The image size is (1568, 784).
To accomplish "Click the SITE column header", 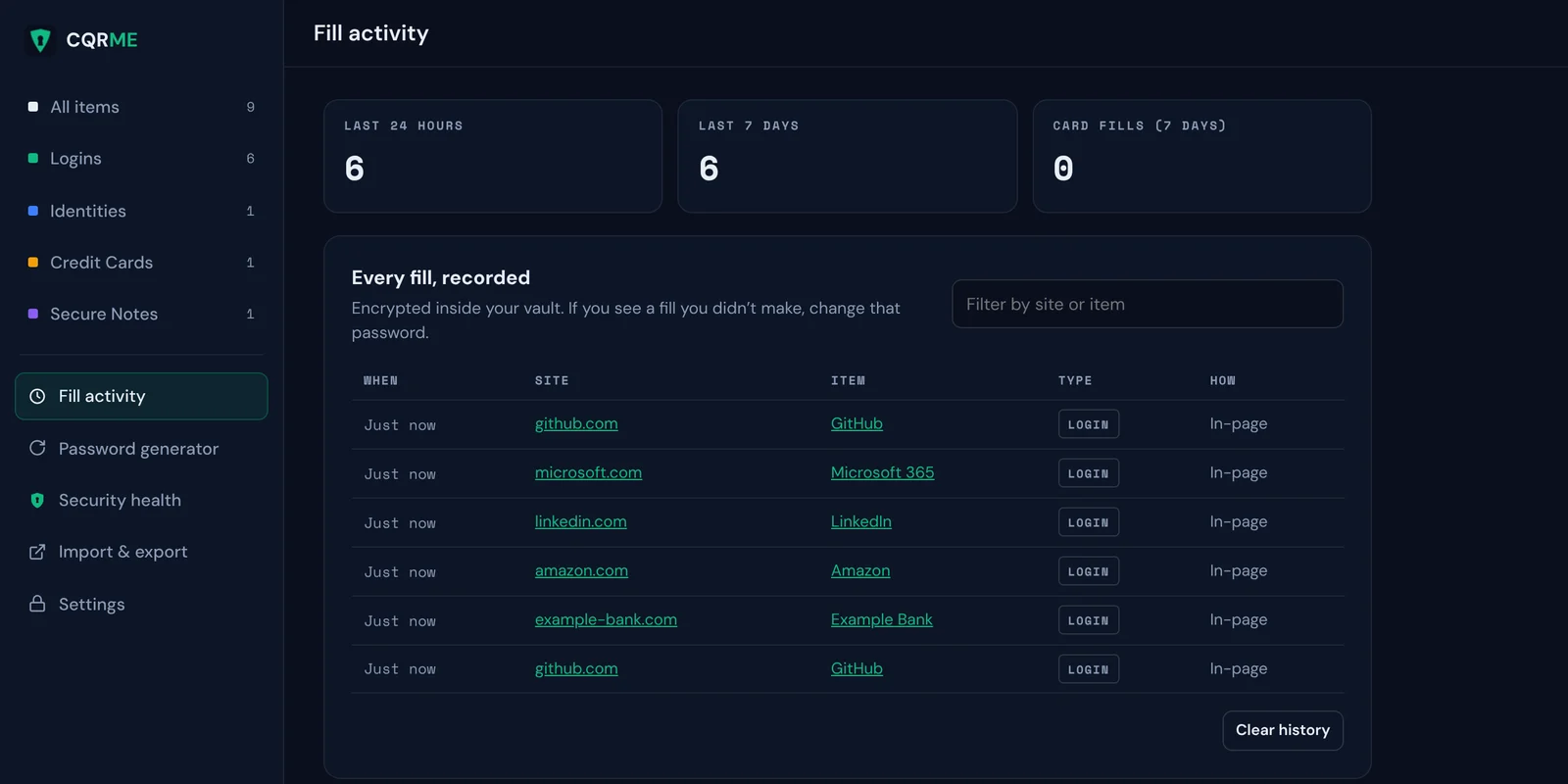I will click(552, 380).
